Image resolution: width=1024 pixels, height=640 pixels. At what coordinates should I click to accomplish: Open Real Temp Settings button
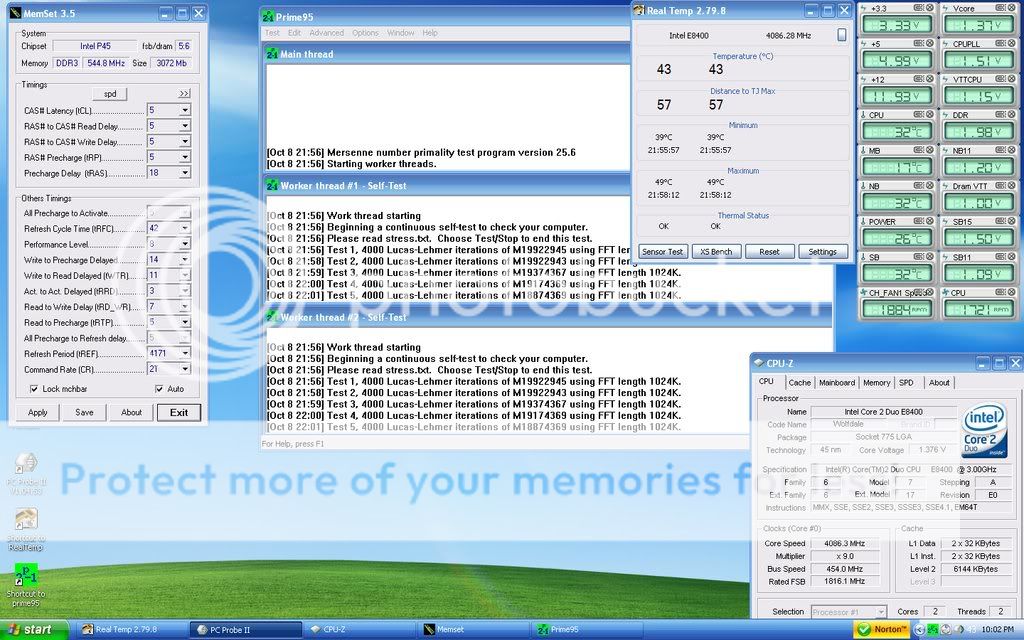point(822,251)
